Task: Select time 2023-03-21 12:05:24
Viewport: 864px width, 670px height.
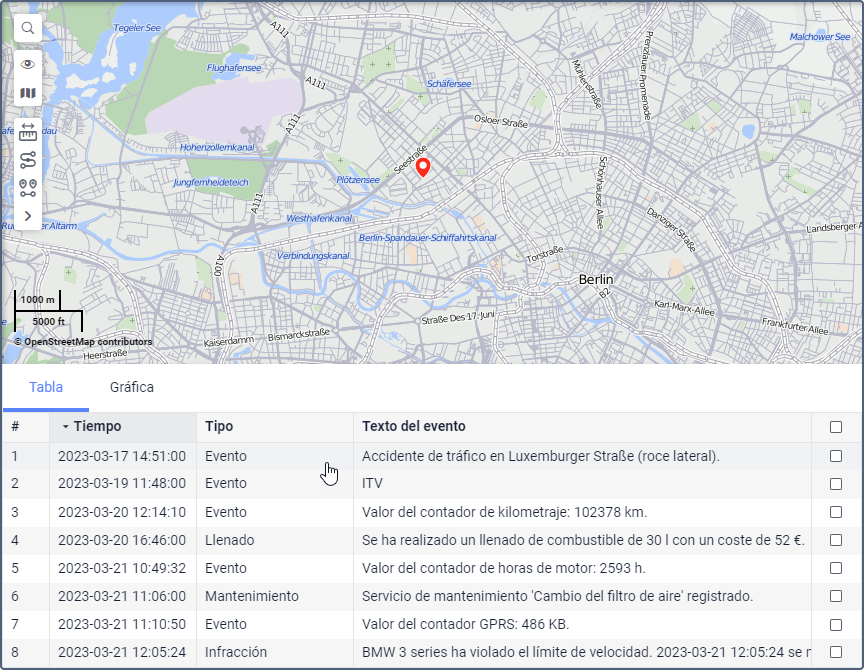Action: pyautogui.click(x=122, y=652)
